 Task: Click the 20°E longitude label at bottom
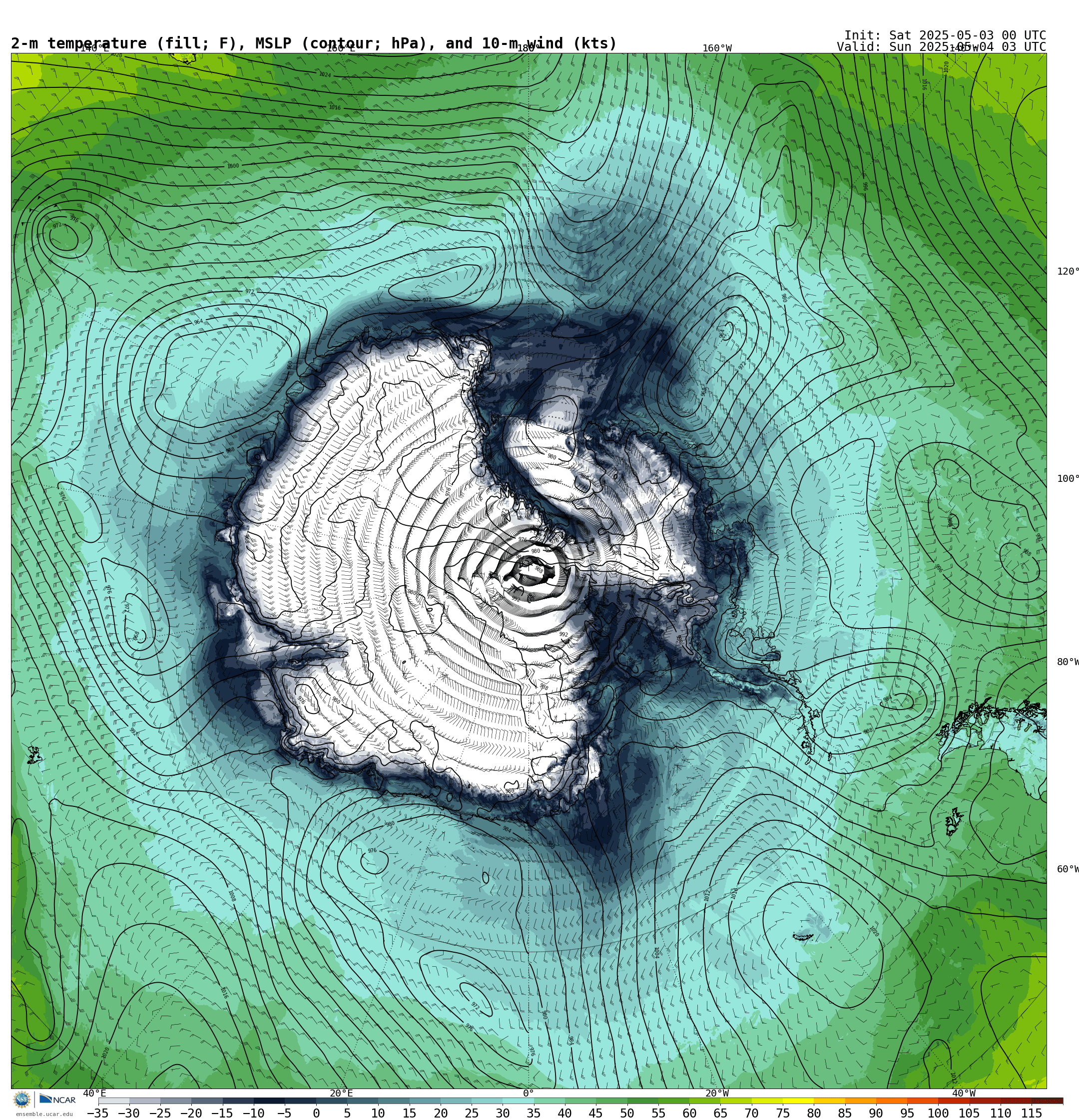coord(341,1093)
